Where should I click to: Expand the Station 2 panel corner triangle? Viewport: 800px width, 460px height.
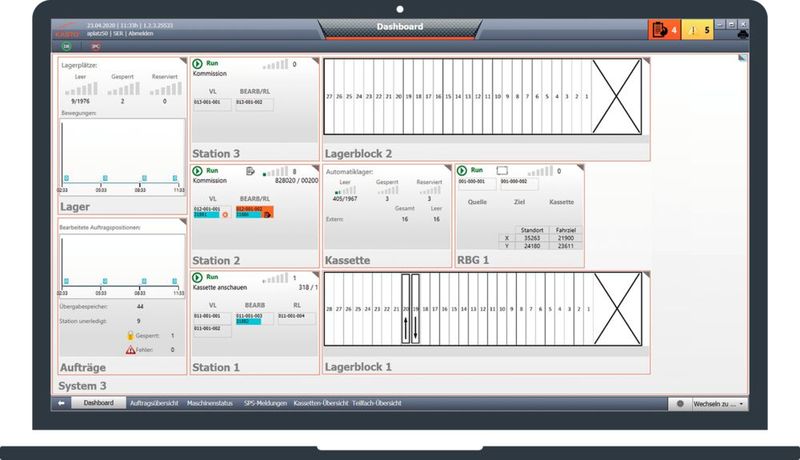coord(315,168)
